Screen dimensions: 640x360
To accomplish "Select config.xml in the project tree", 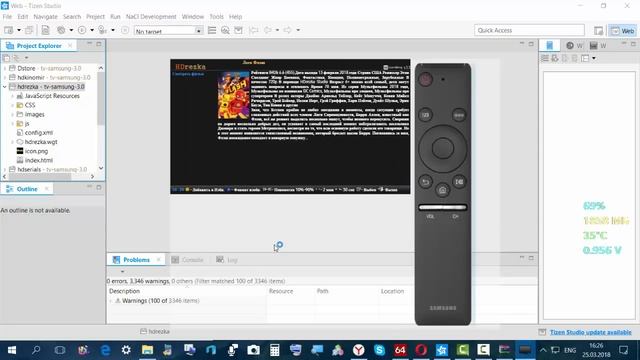I will (x=35, y=133).
